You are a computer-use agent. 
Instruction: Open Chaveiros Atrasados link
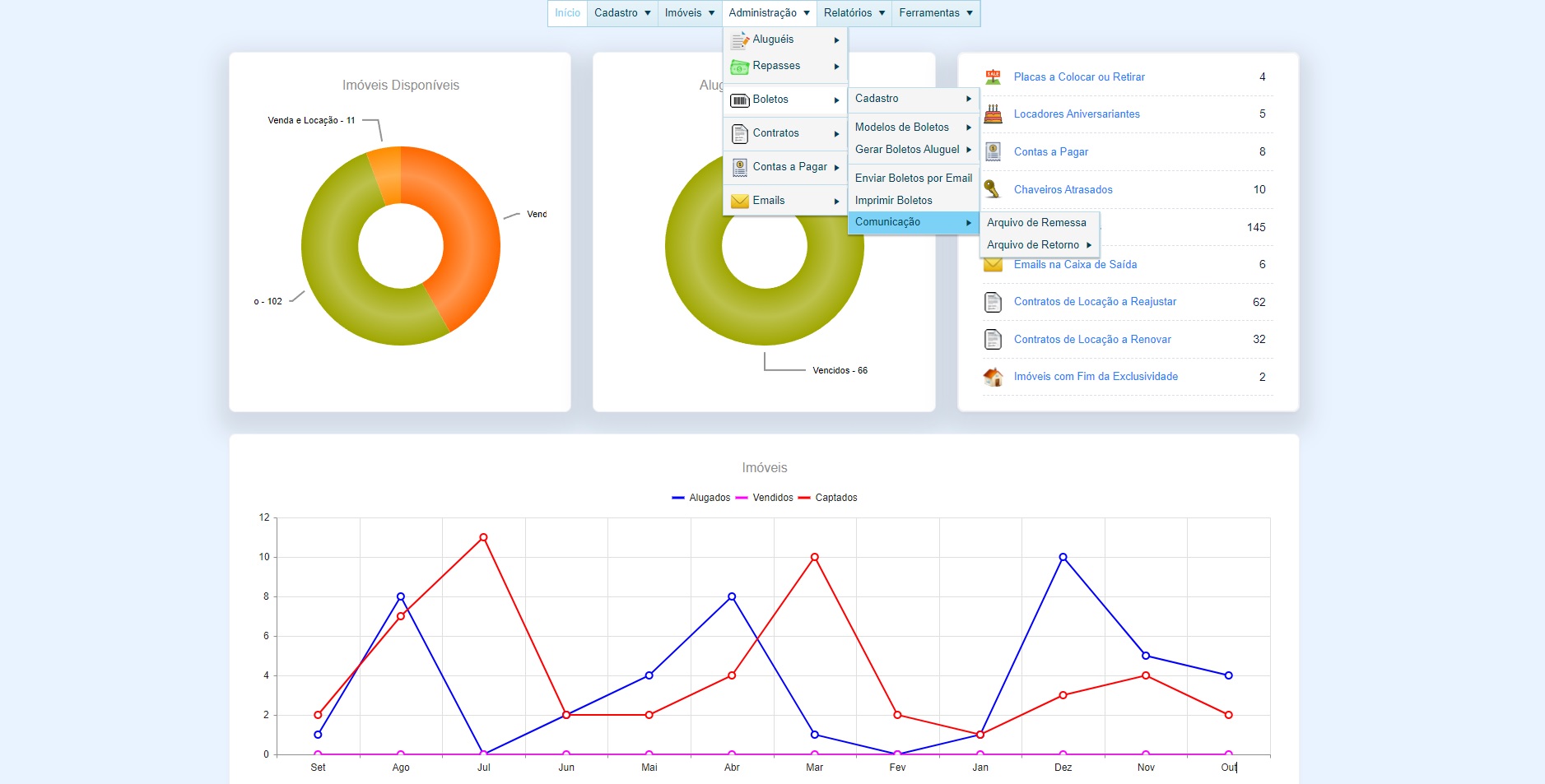1063,190
